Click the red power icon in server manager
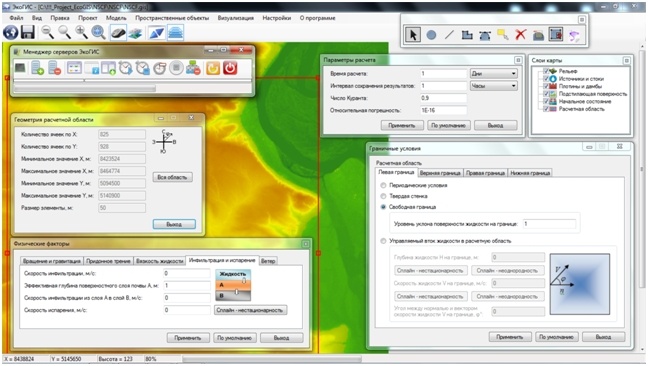Screen dimensions: 648x366 (x=230, y=68)
